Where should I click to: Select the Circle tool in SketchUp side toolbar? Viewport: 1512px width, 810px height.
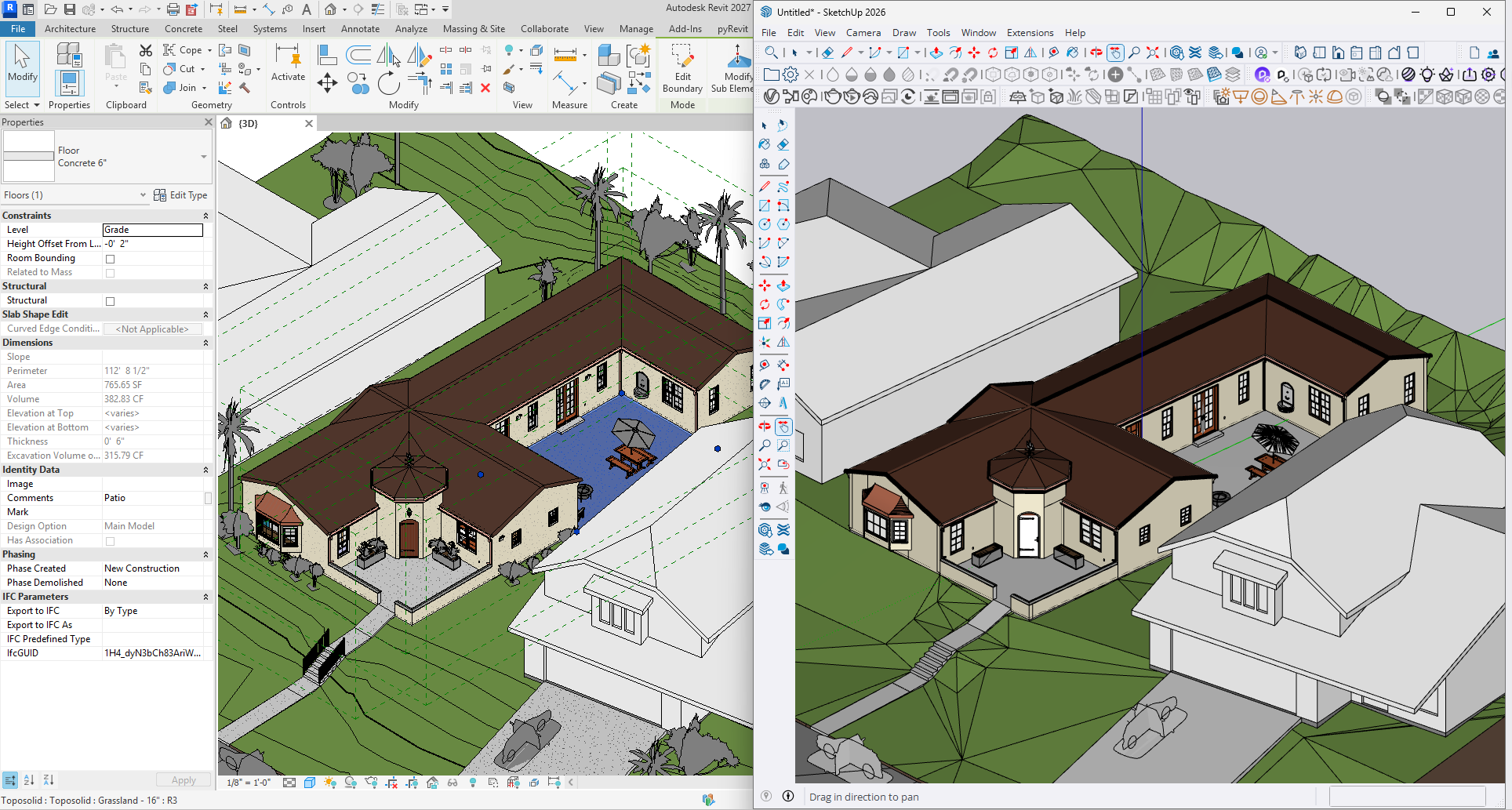coord(765,224)
